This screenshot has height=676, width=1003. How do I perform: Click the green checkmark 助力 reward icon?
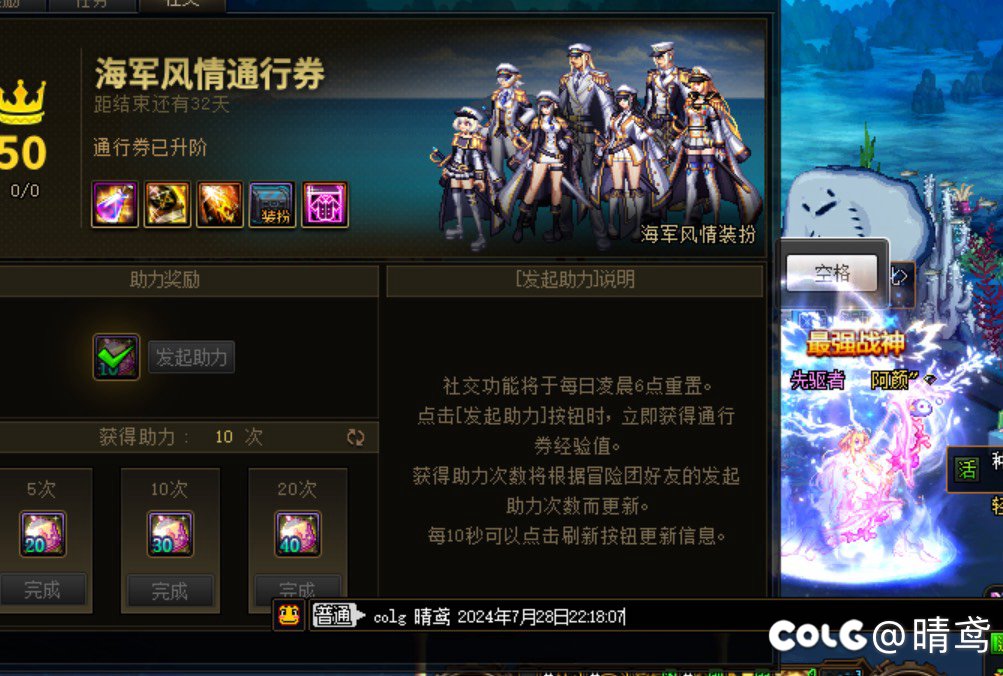116,357
